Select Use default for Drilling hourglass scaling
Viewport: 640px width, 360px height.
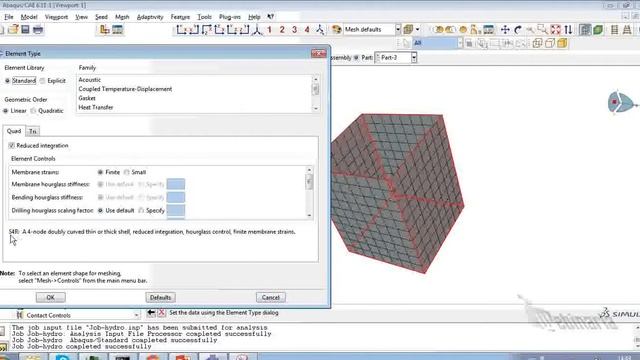point(100,211)
